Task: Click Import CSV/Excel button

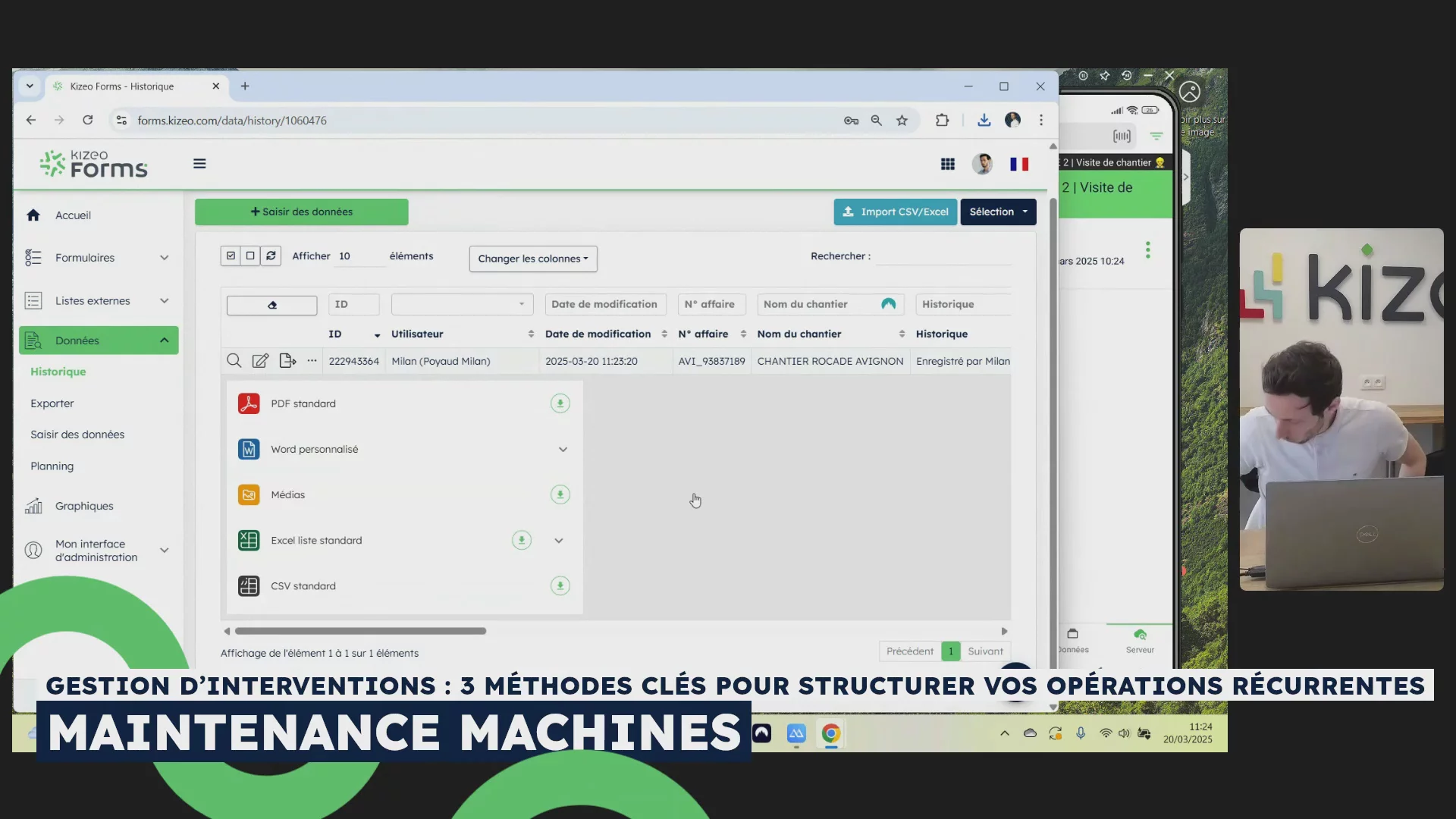Action: coord(896,212)
